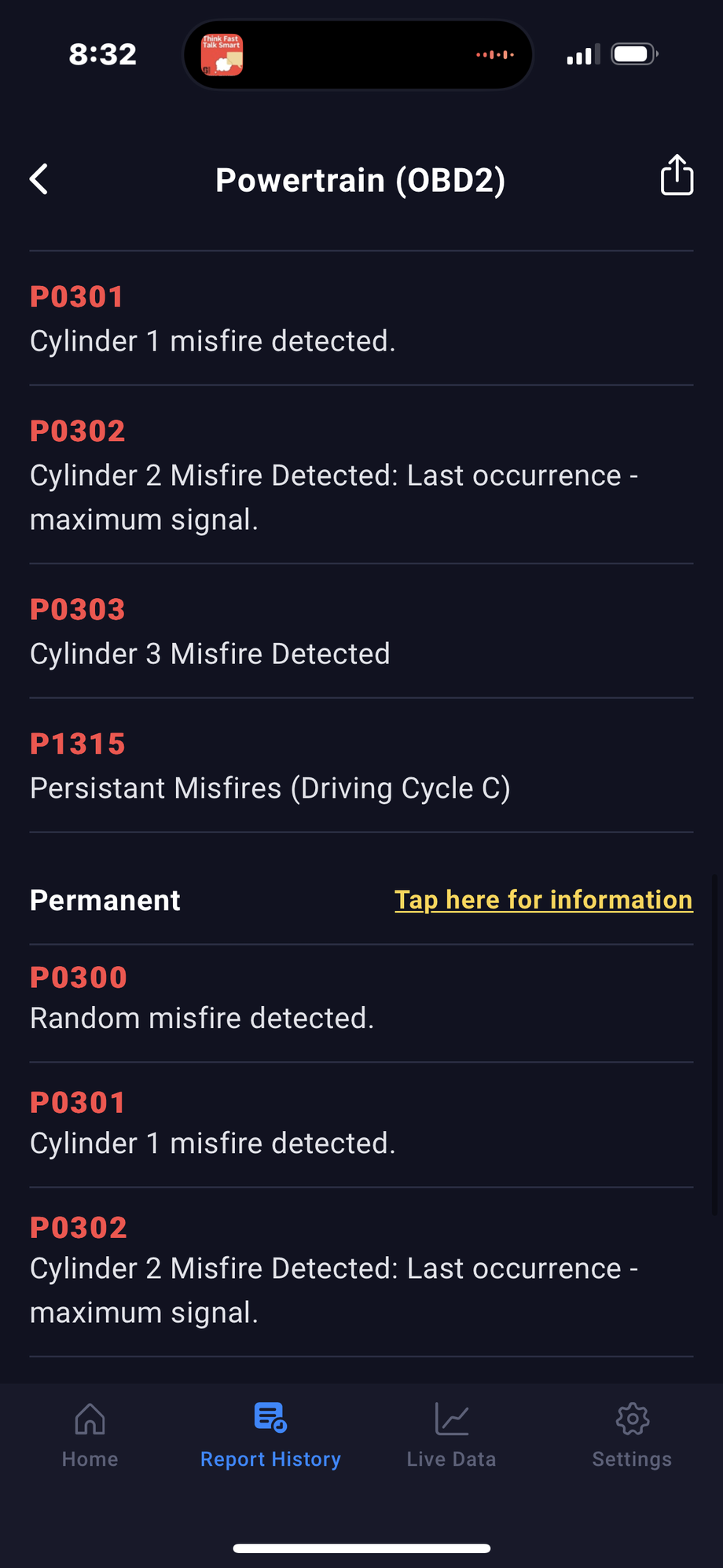This screenshot has height=1568, width=723.
Task: Switch to the Live Data tab
Action: click(x=452, y=1459)
